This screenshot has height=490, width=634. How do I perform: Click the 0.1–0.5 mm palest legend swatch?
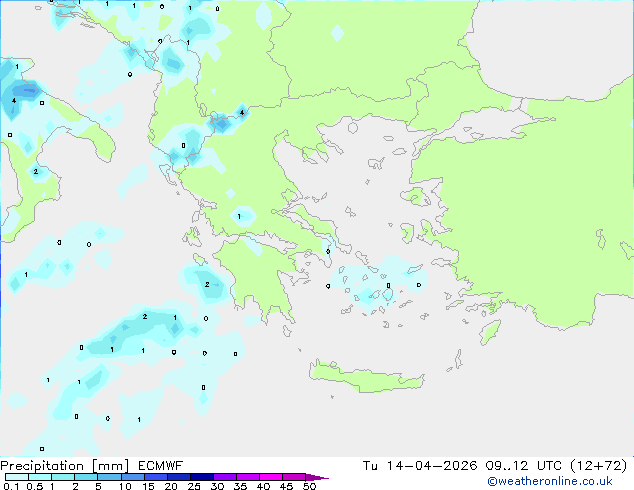coord(17,477)
